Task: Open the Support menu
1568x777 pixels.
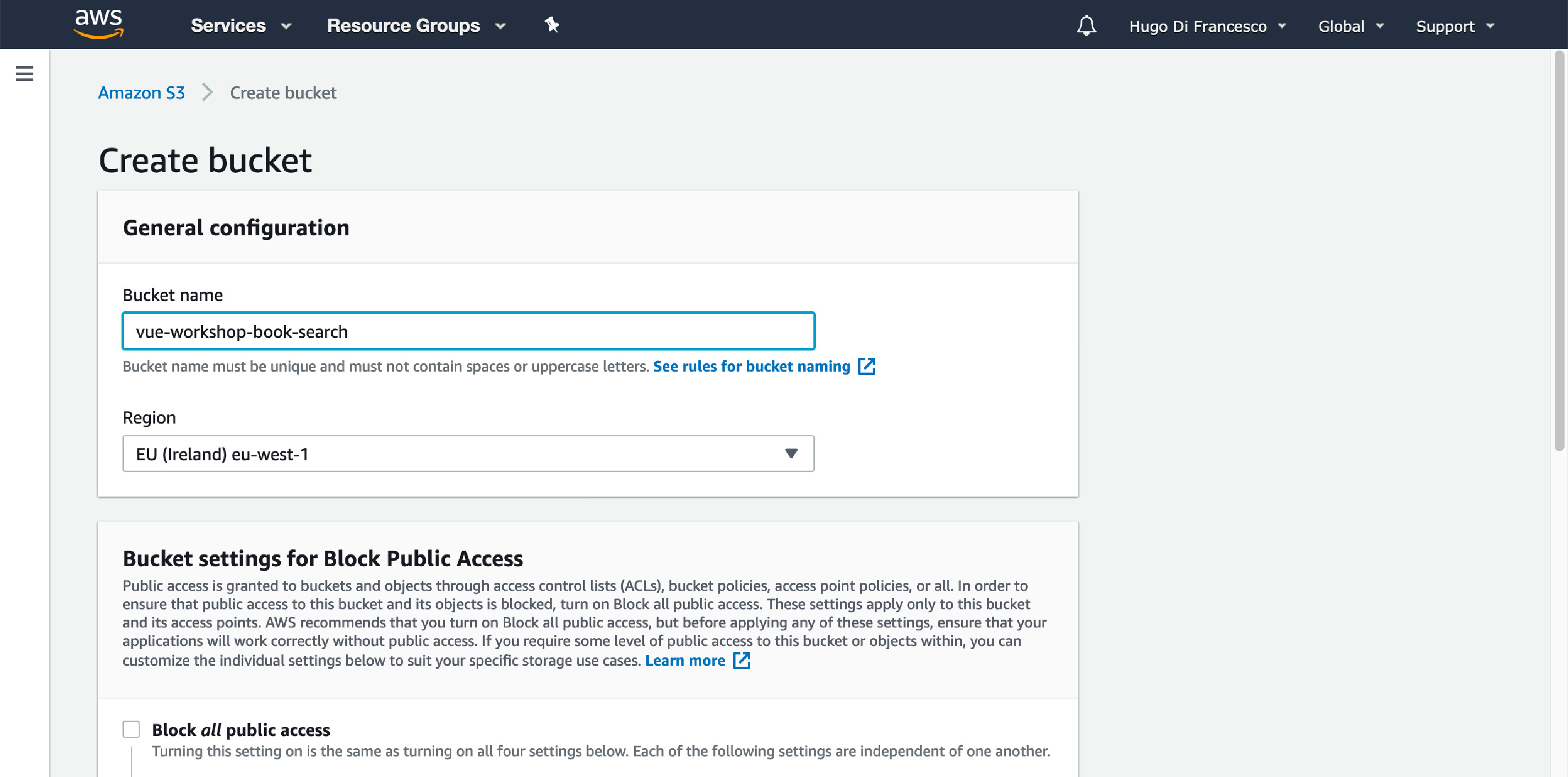Action: point(1455,26)
